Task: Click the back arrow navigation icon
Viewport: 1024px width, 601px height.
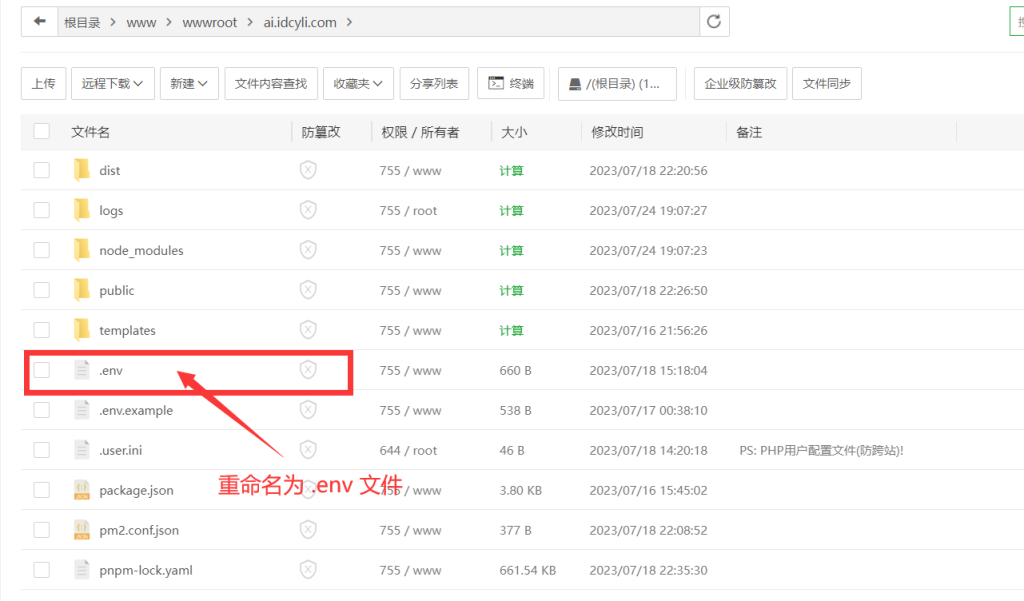Action: 39,22
